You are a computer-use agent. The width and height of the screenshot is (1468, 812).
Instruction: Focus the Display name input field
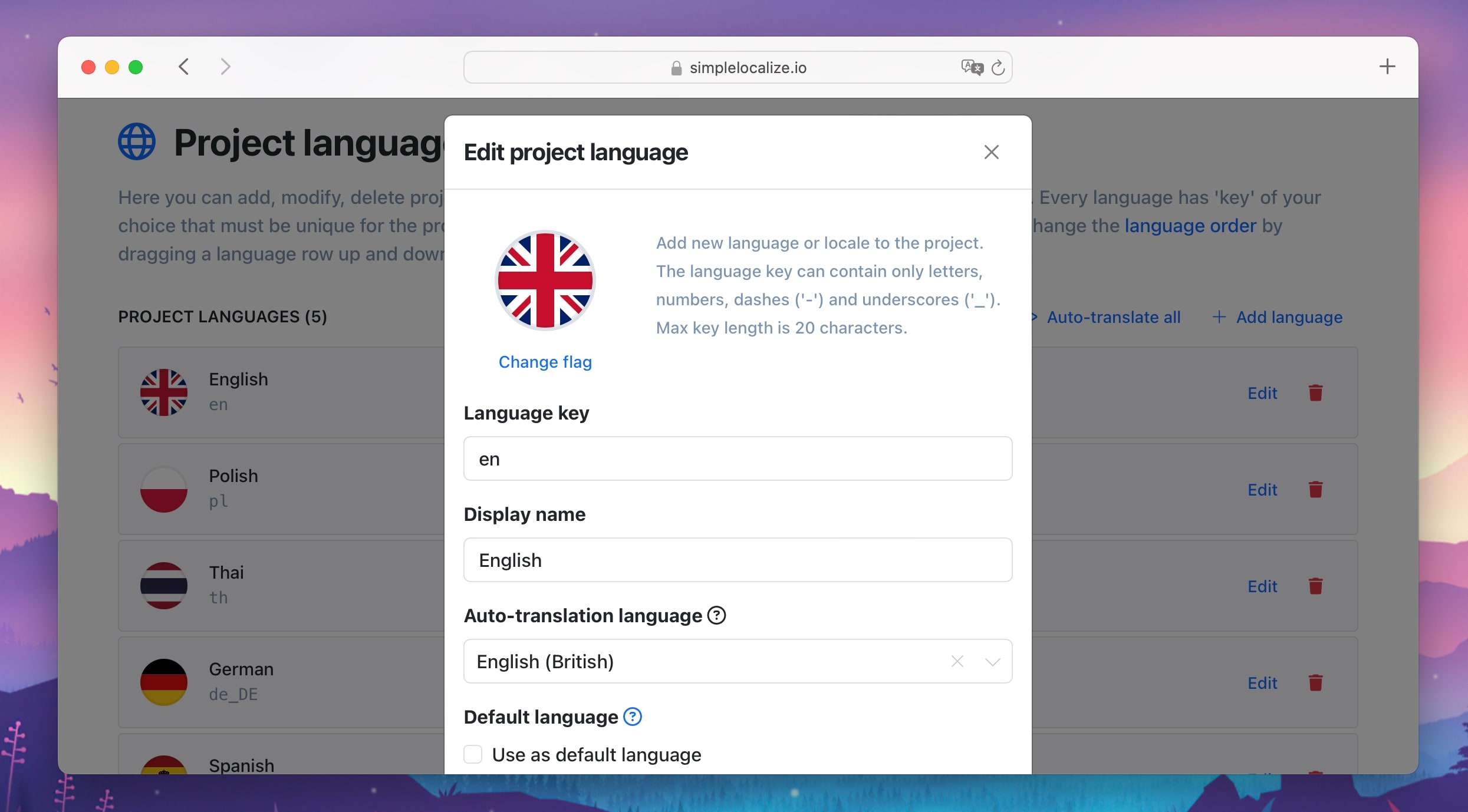click(x=738, y=560)
